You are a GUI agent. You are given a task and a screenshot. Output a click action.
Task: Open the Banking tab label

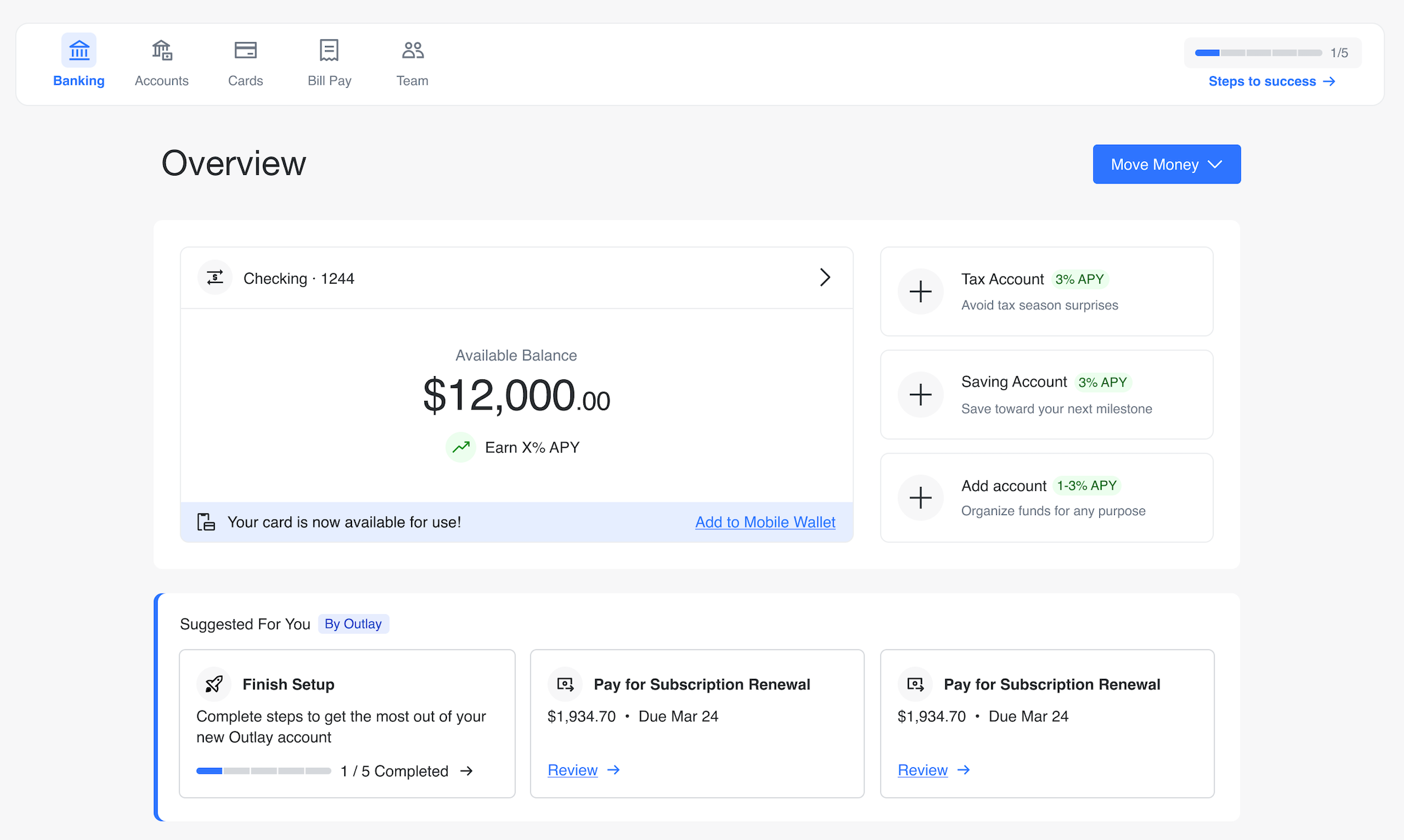point(79,81)
